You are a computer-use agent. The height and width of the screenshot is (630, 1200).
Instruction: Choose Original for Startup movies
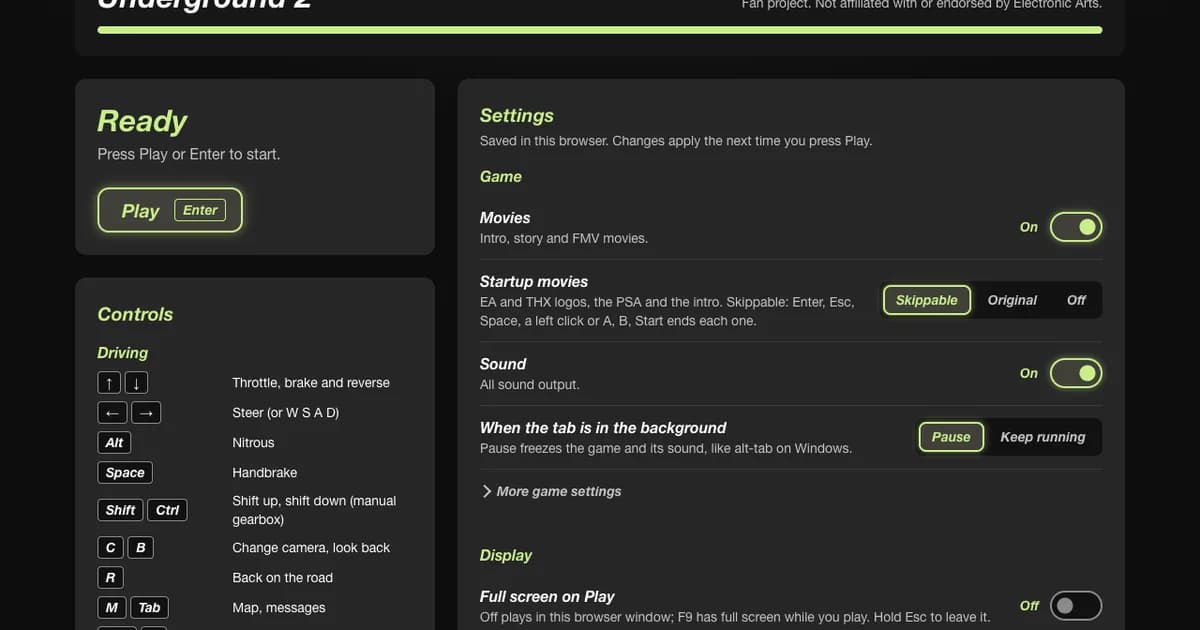coord(1012,300)
